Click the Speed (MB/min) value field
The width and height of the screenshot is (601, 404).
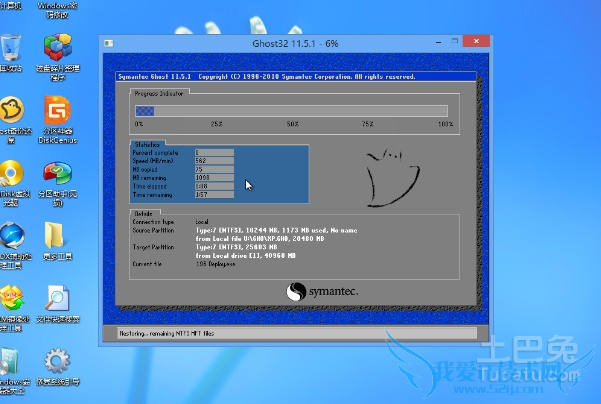[214, 160]
